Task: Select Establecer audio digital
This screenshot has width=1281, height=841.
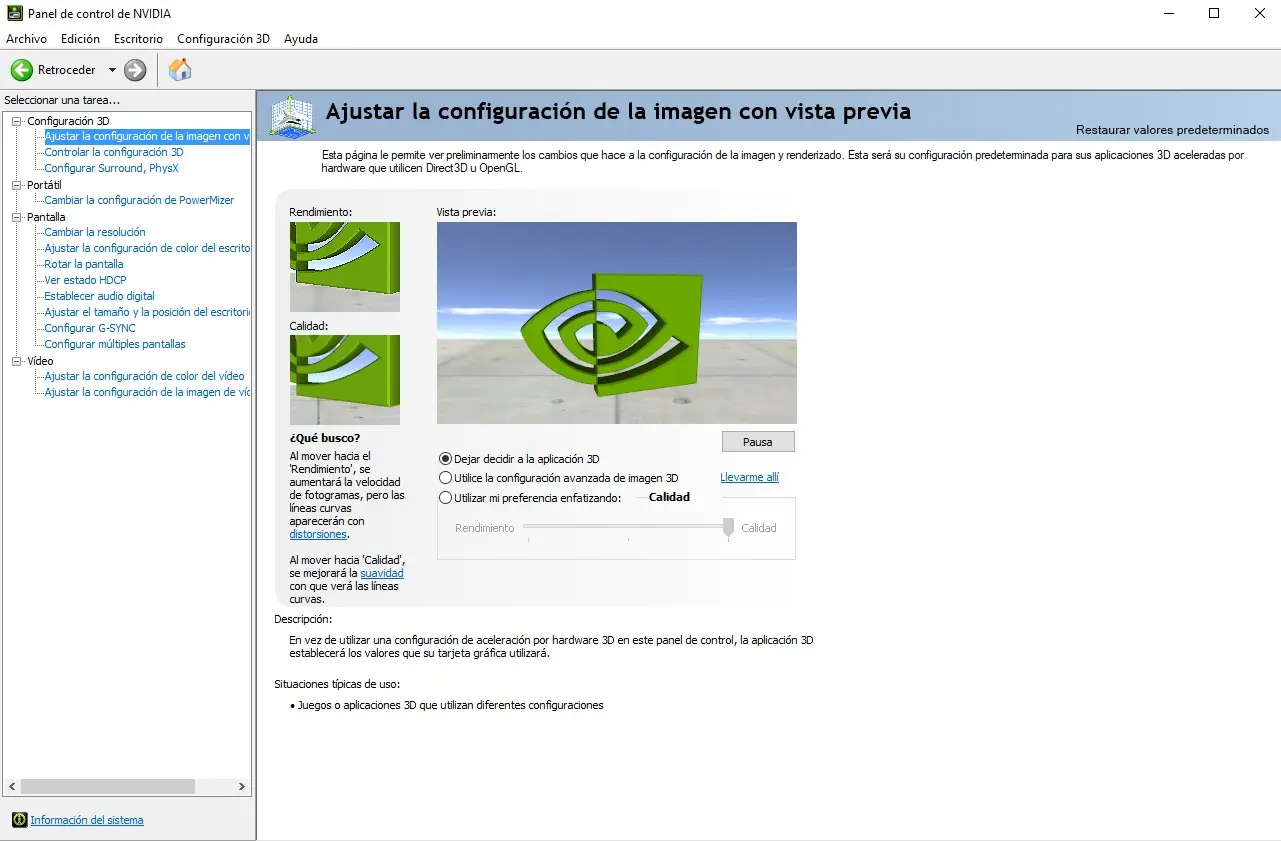Action: (99, 296)
